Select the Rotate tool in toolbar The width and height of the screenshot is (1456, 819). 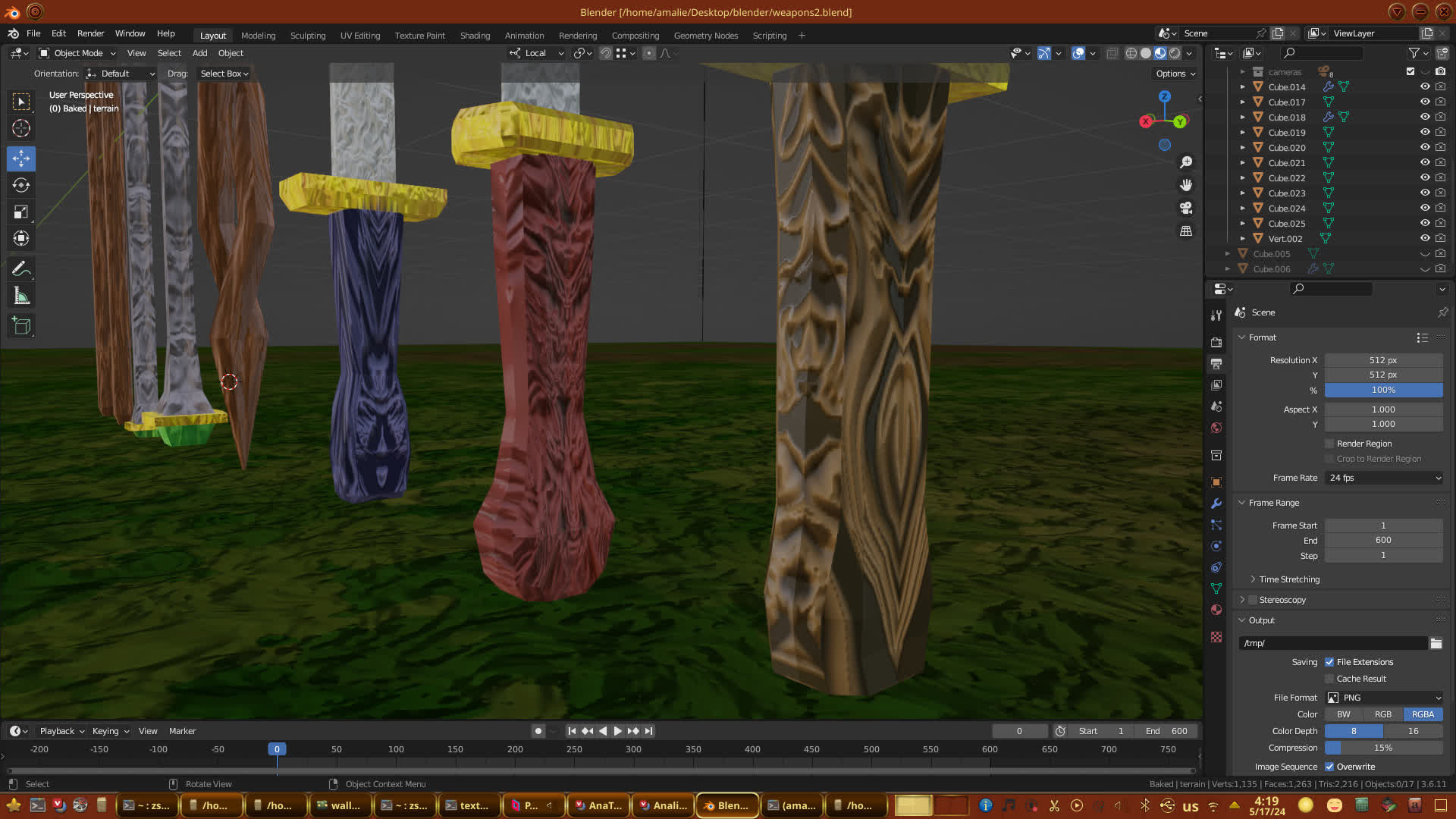21,186
